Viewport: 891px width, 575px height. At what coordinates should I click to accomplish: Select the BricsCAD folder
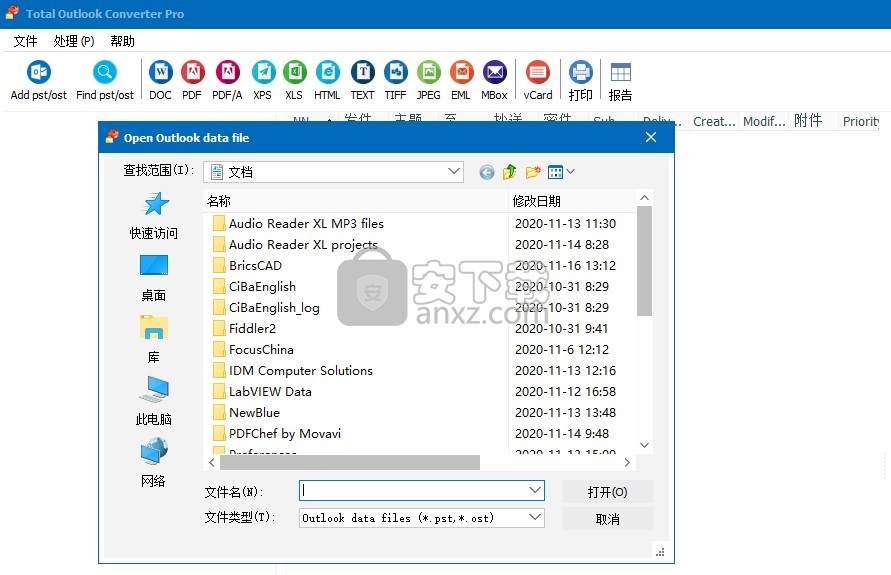pos(247,265)
